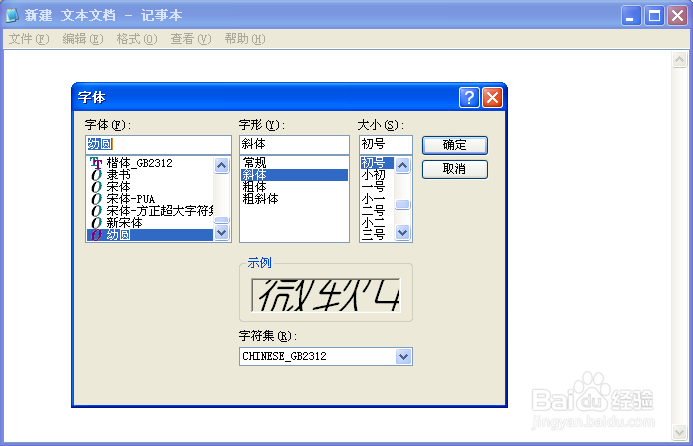This screenshot has width=693, height=446.
Task: Expand the 字符集 CHINESE_GB2312 dropdown
Action: 403,356
